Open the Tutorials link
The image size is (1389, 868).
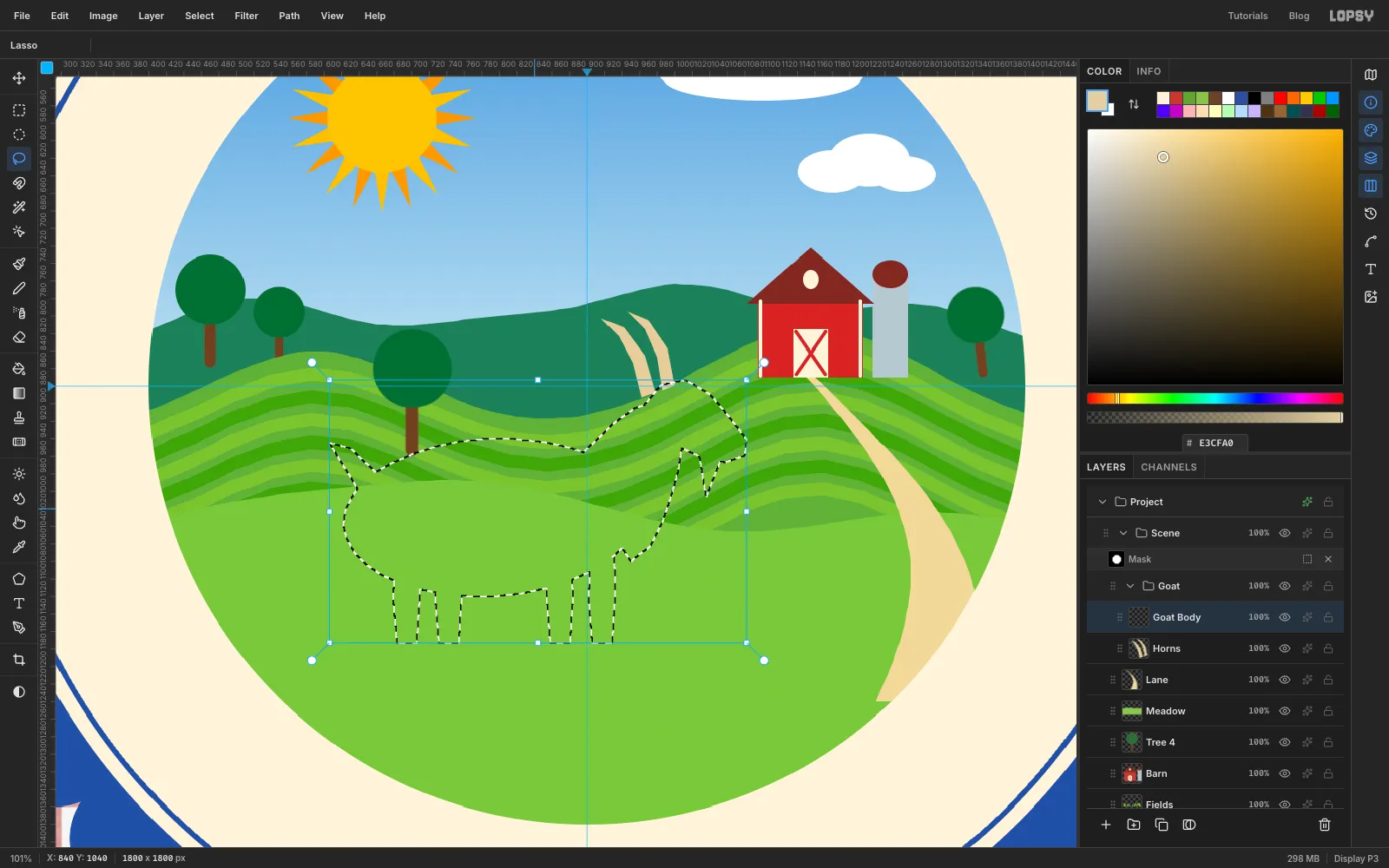point(1247,16)
